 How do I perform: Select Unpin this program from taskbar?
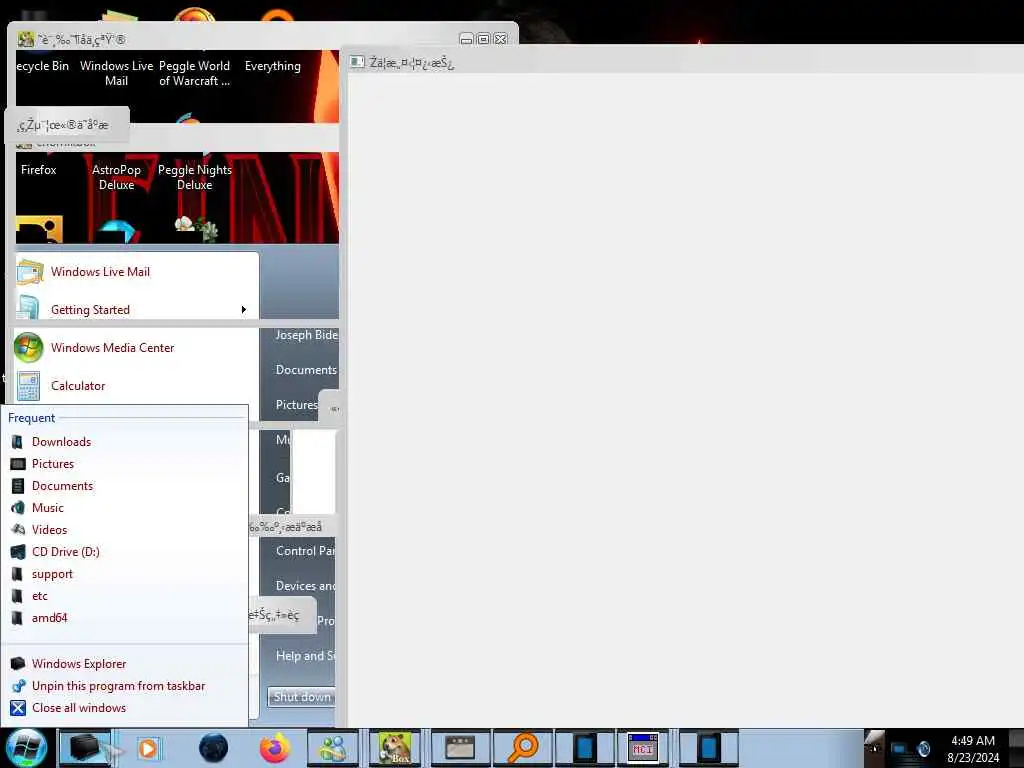coord(118,686)
